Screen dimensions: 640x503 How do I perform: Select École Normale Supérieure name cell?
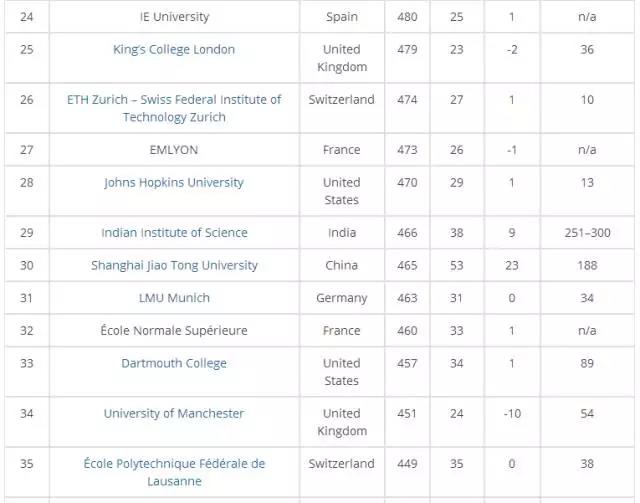point(174,331)
